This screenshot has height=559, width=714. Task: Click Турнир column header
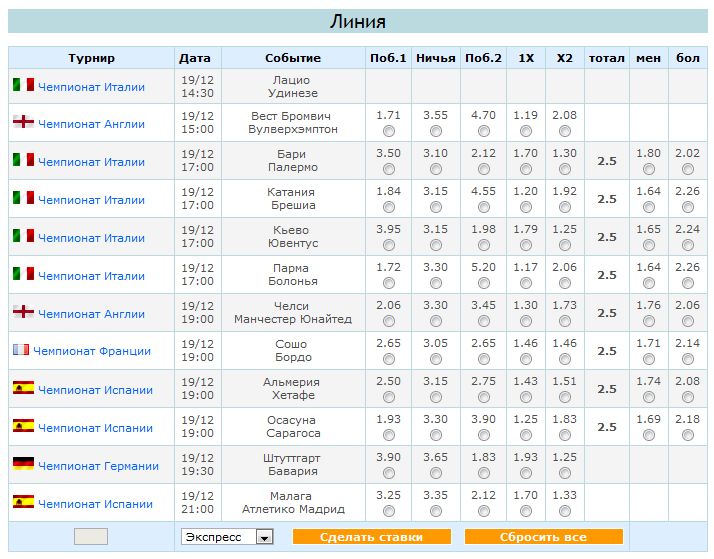pyautogui.click(x=92, y=58)
